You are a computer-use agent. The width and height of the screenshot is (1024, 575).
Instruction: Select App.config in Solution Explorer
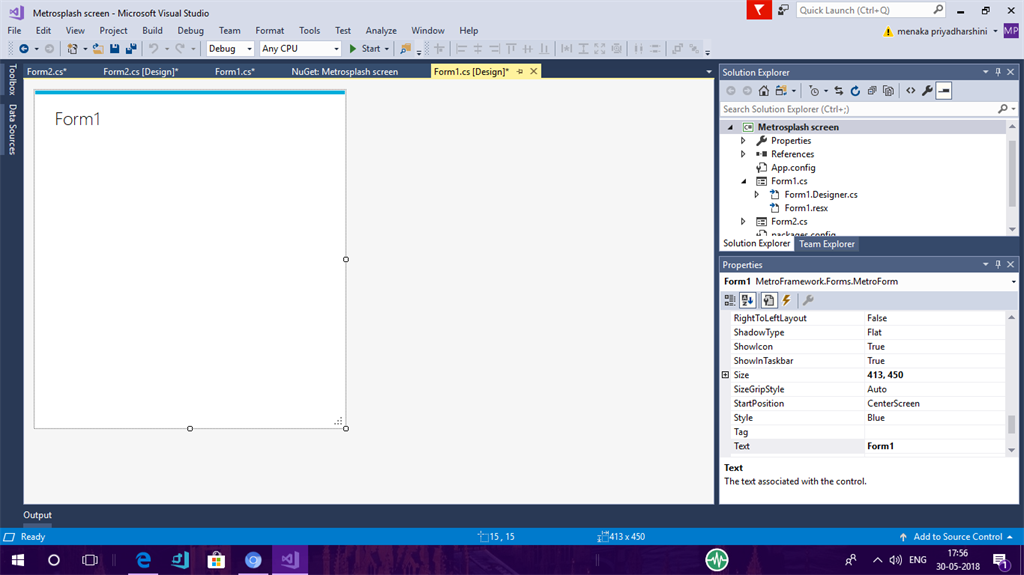(793, 167)
